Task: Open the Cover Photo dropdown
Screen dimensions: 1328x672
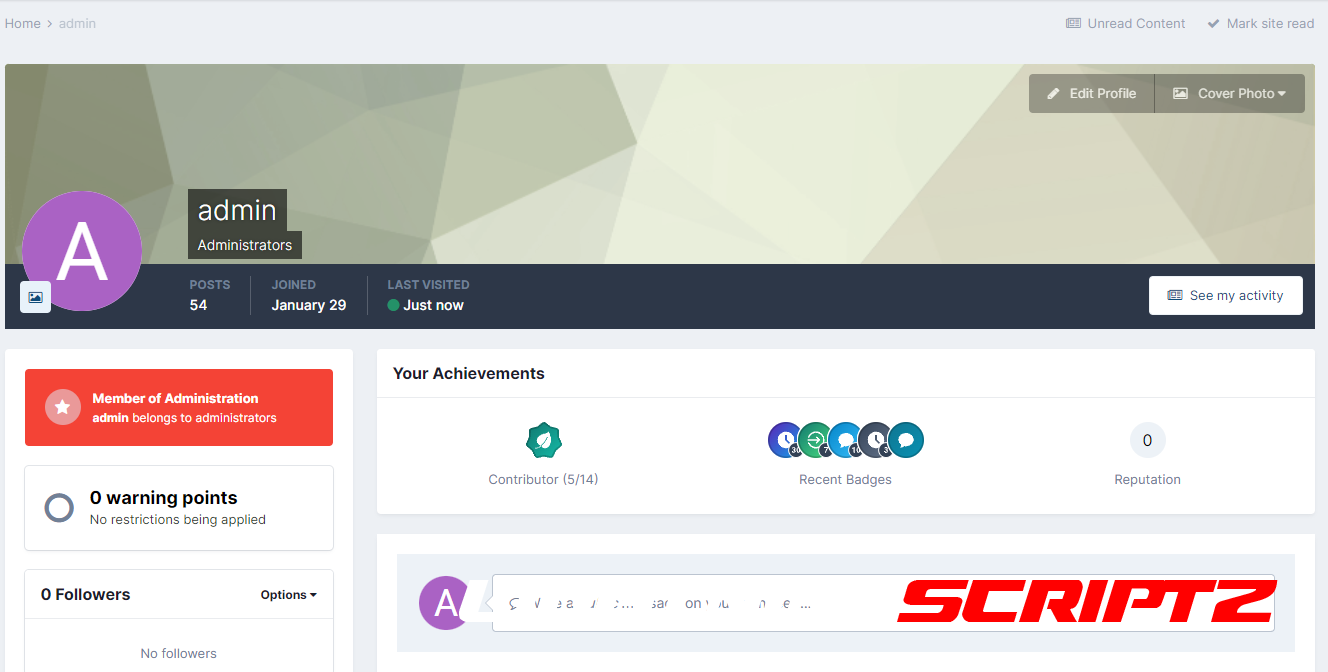Action: [1229, 93]
